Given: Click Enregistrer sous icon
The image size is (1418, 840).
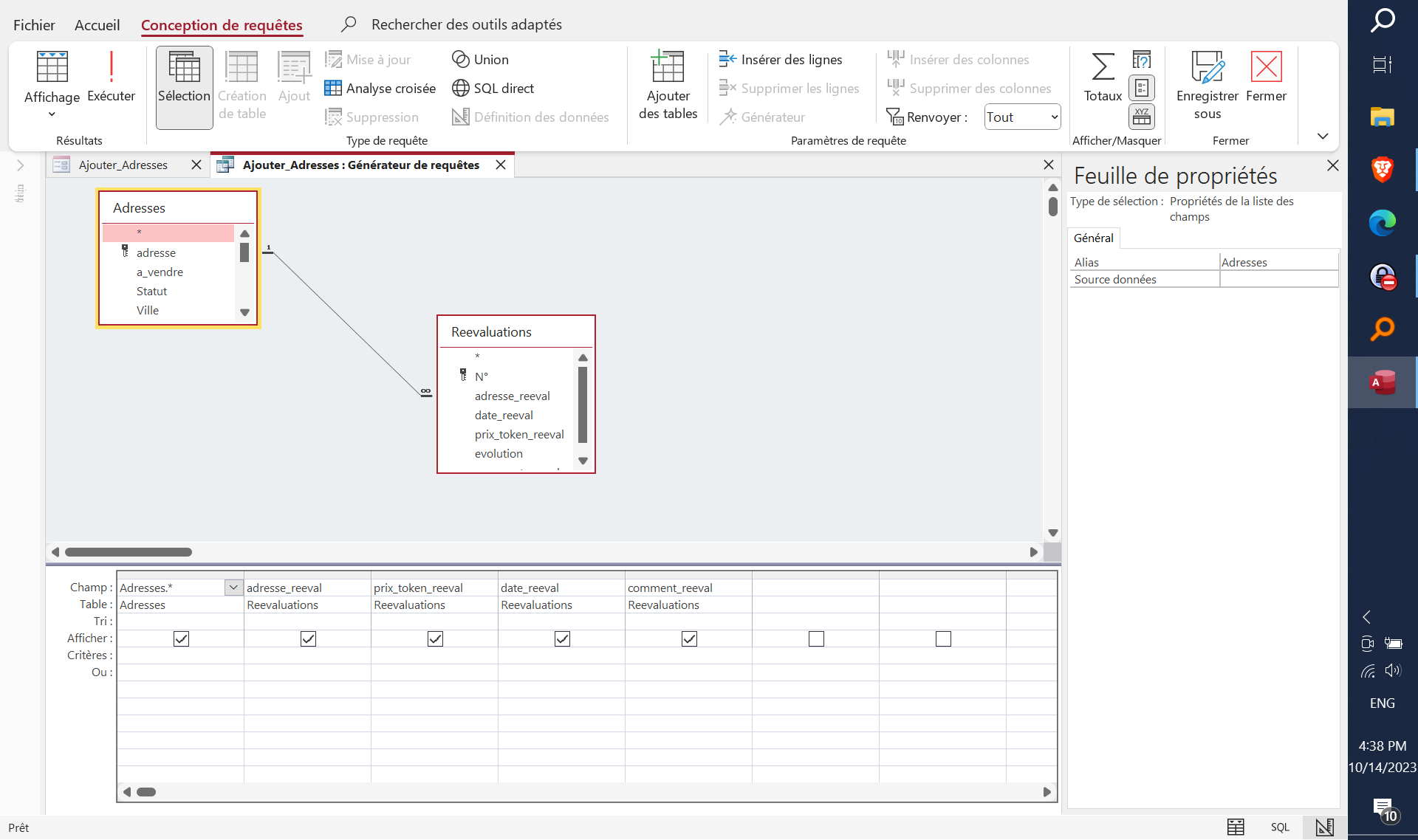Looking at the screenshot, I should tap(1207, 68).
